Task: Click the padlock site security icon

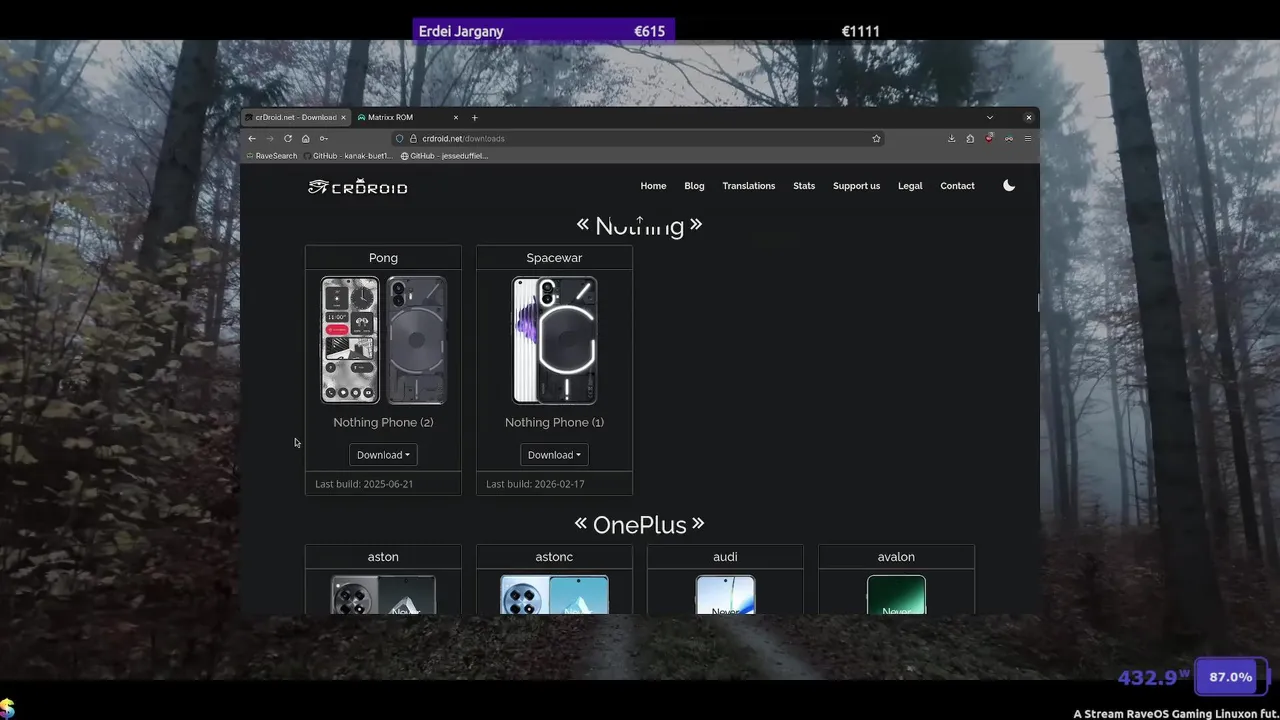Action: pyautogui.click(x=413, y=139)
